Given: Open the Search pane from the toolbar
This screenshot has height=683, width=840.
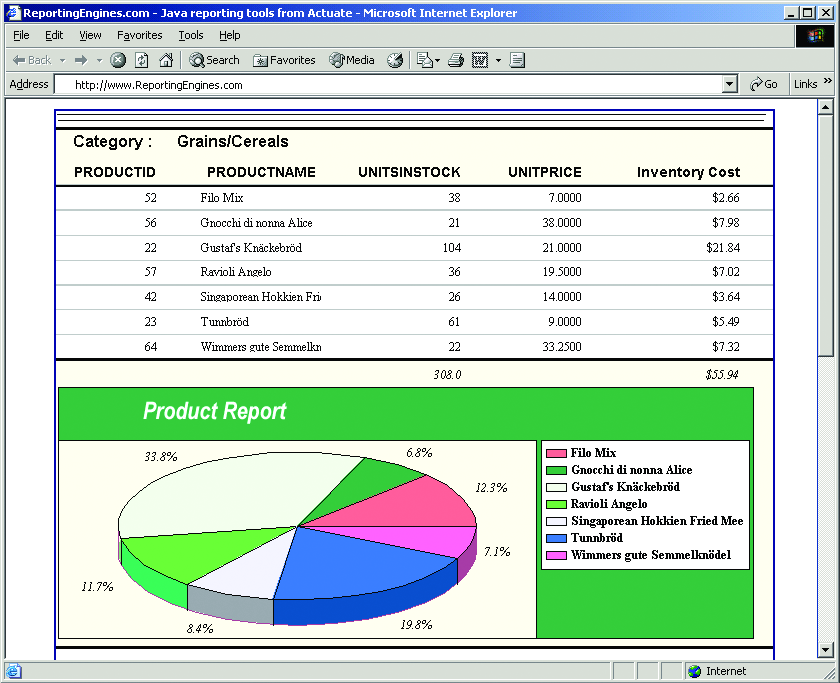Looking at the screenshot, I should pos(214,60).
